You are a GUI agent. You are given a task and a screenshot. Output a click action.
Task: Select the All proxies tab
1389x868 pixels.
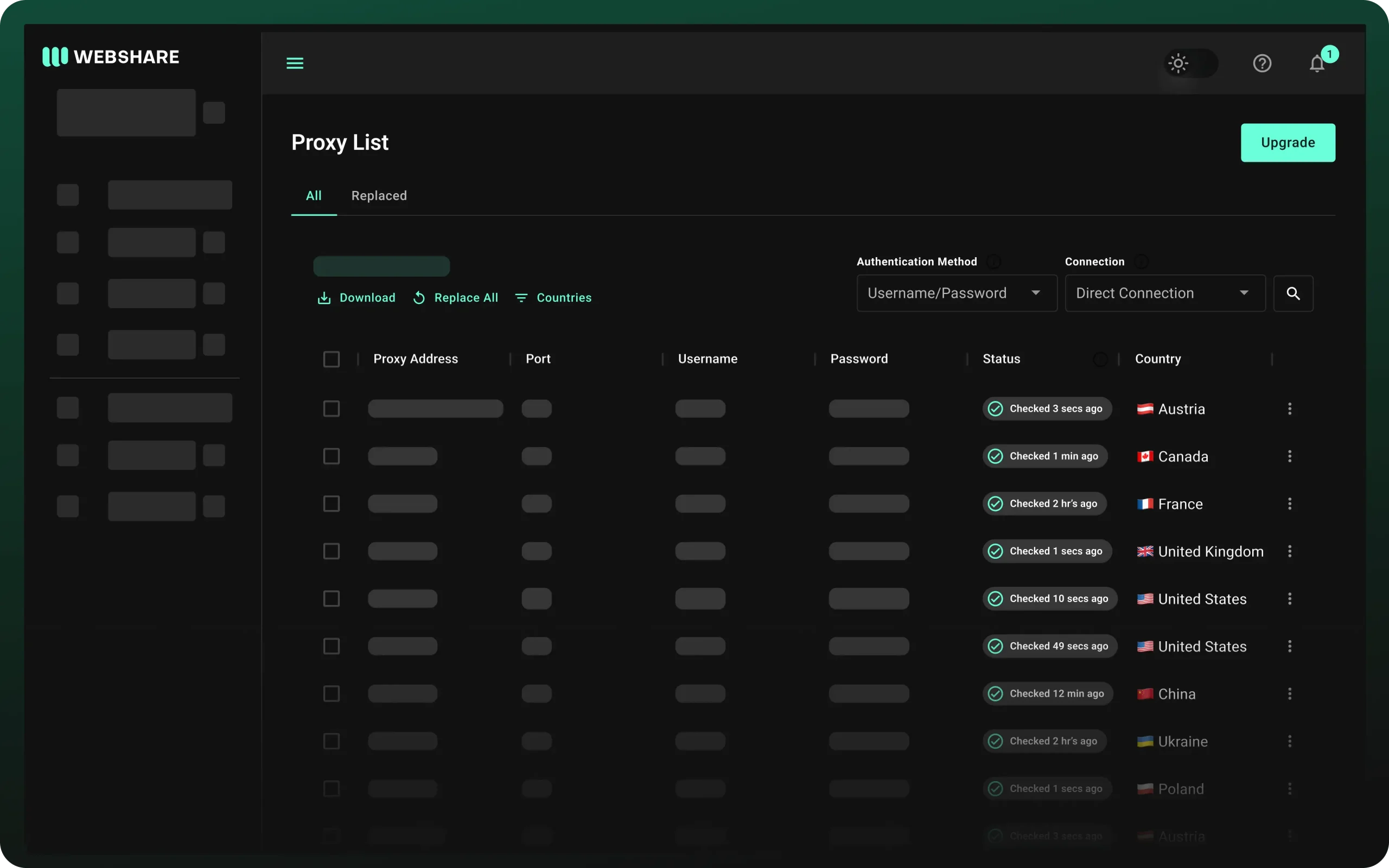(x=314, y=195)
